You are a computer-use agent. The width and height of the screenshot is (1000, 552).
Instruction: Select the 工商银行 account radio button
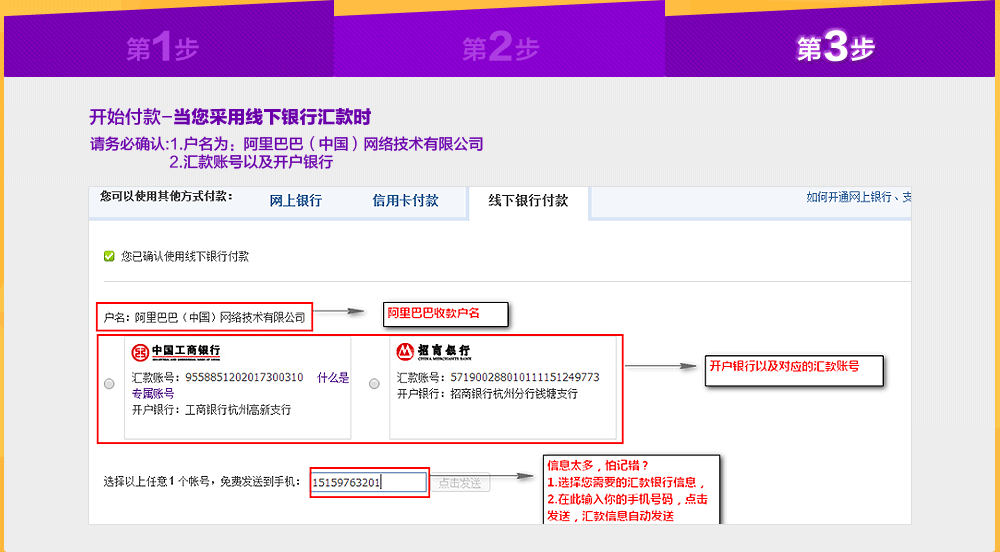[x=109, y=384]
